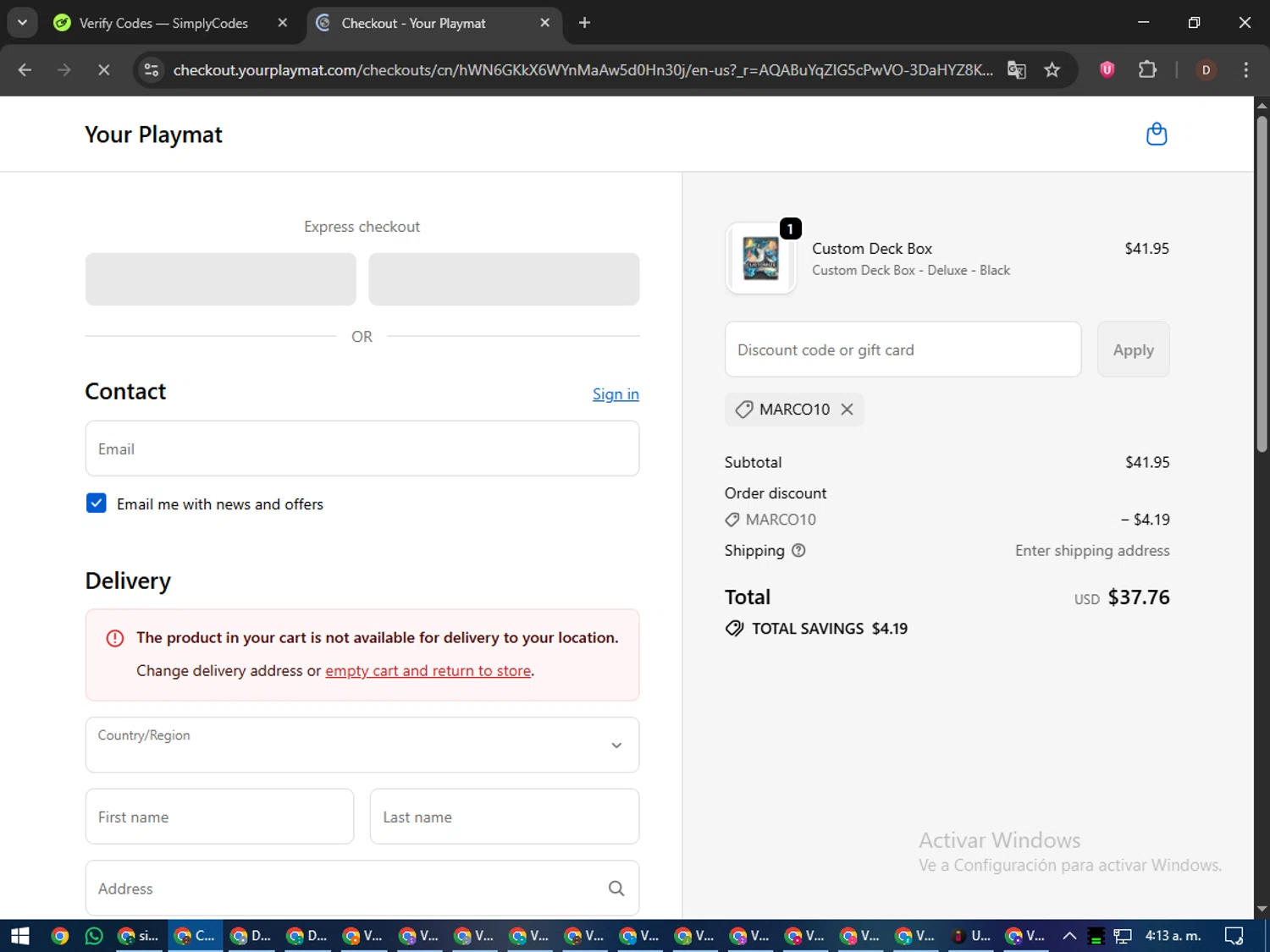The height and width of the screenshot is (952, 1270).
Task: Uncheck Email me with news and offers
Action: click(x=97, y=504)
